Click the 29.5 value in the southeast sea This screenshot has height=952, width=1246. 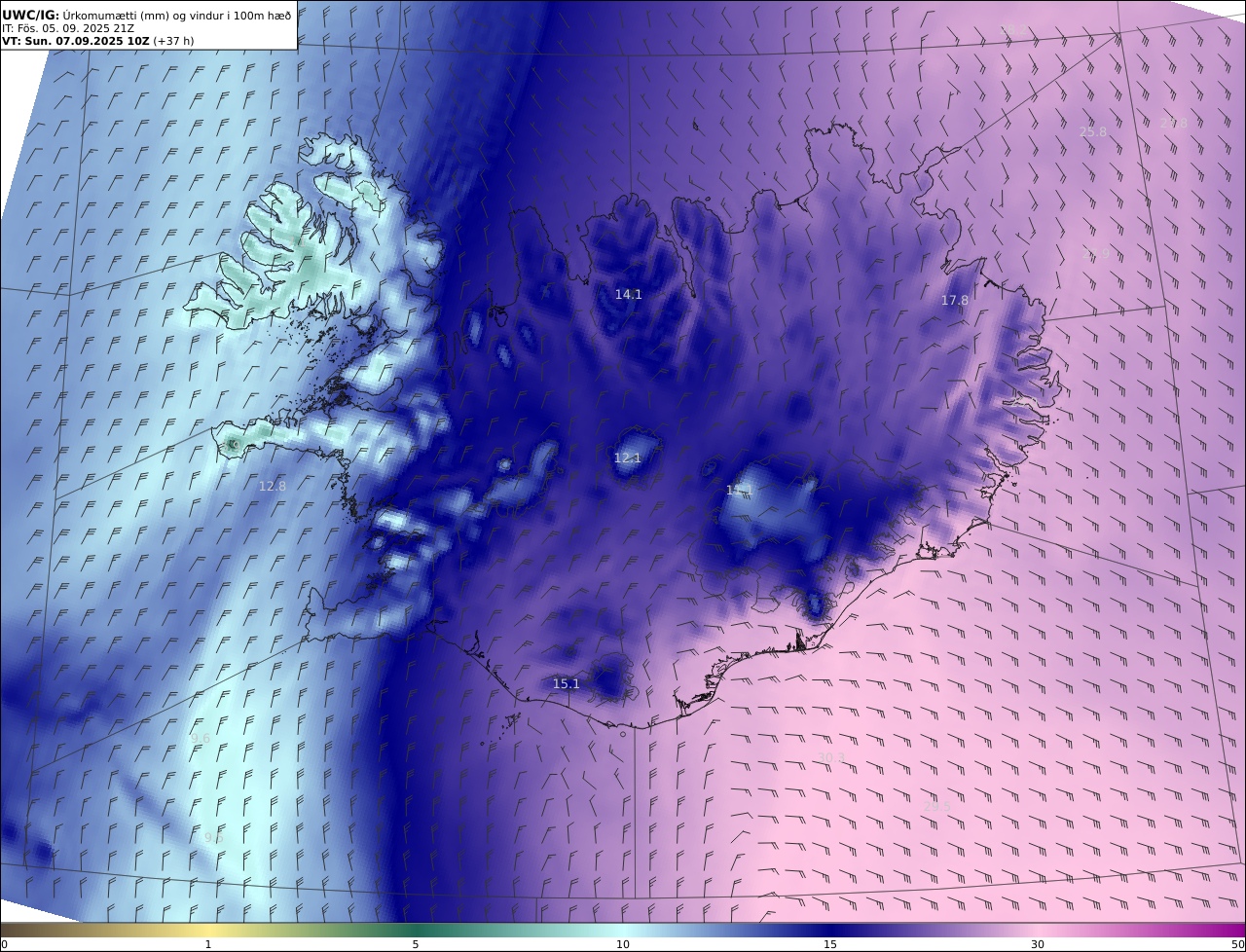click(936, 806)
